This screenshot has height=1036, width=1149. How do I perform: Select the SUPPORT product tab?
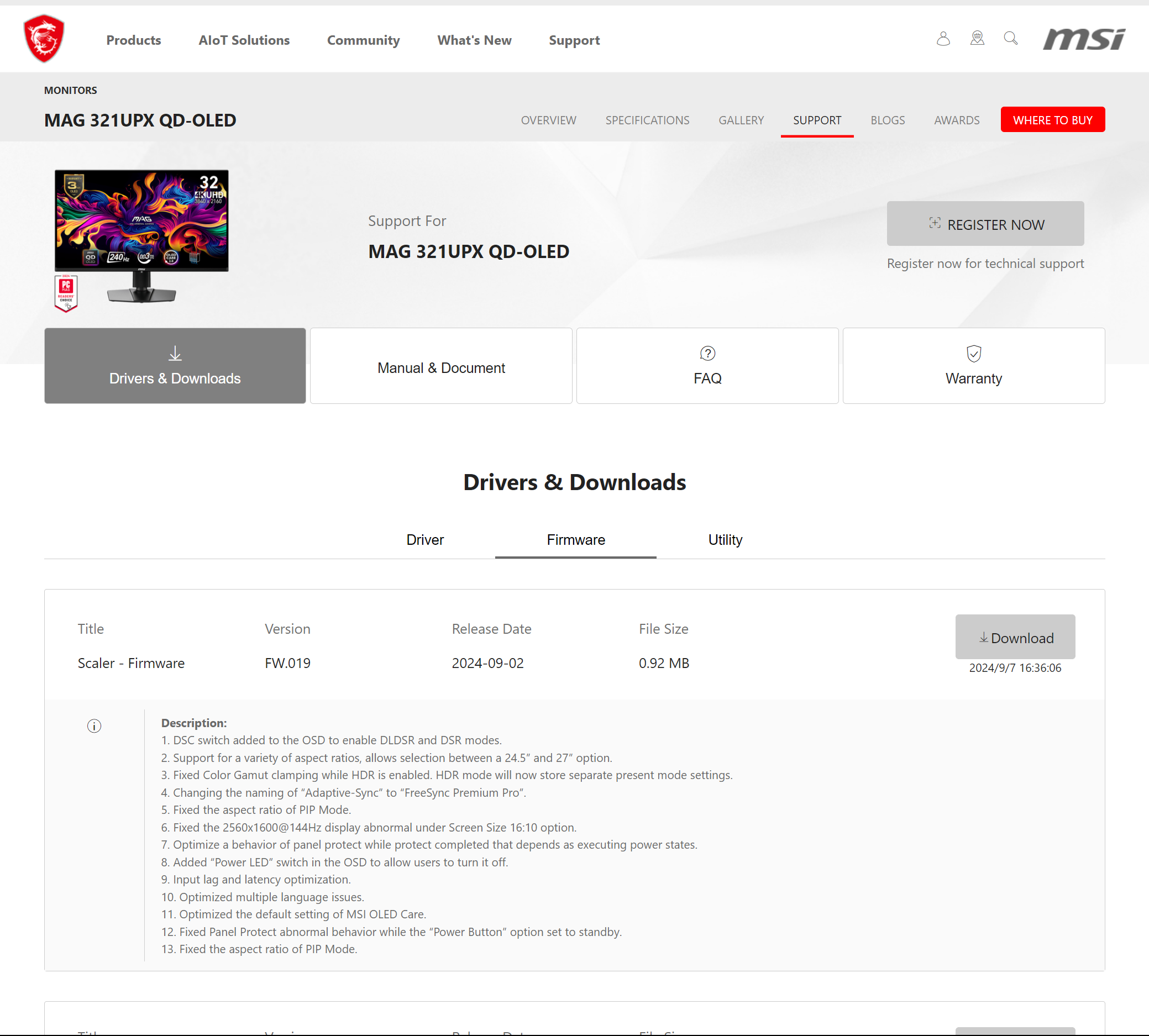click(817, 120)
